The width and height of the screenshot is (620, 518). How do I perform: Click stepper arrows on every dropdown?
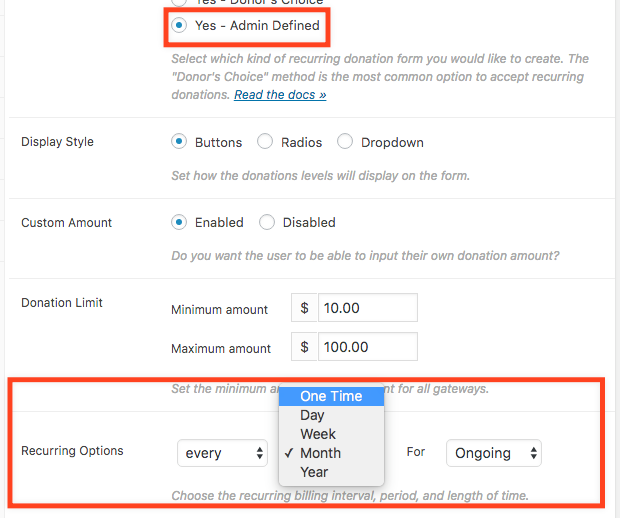(x=259, y=453)
